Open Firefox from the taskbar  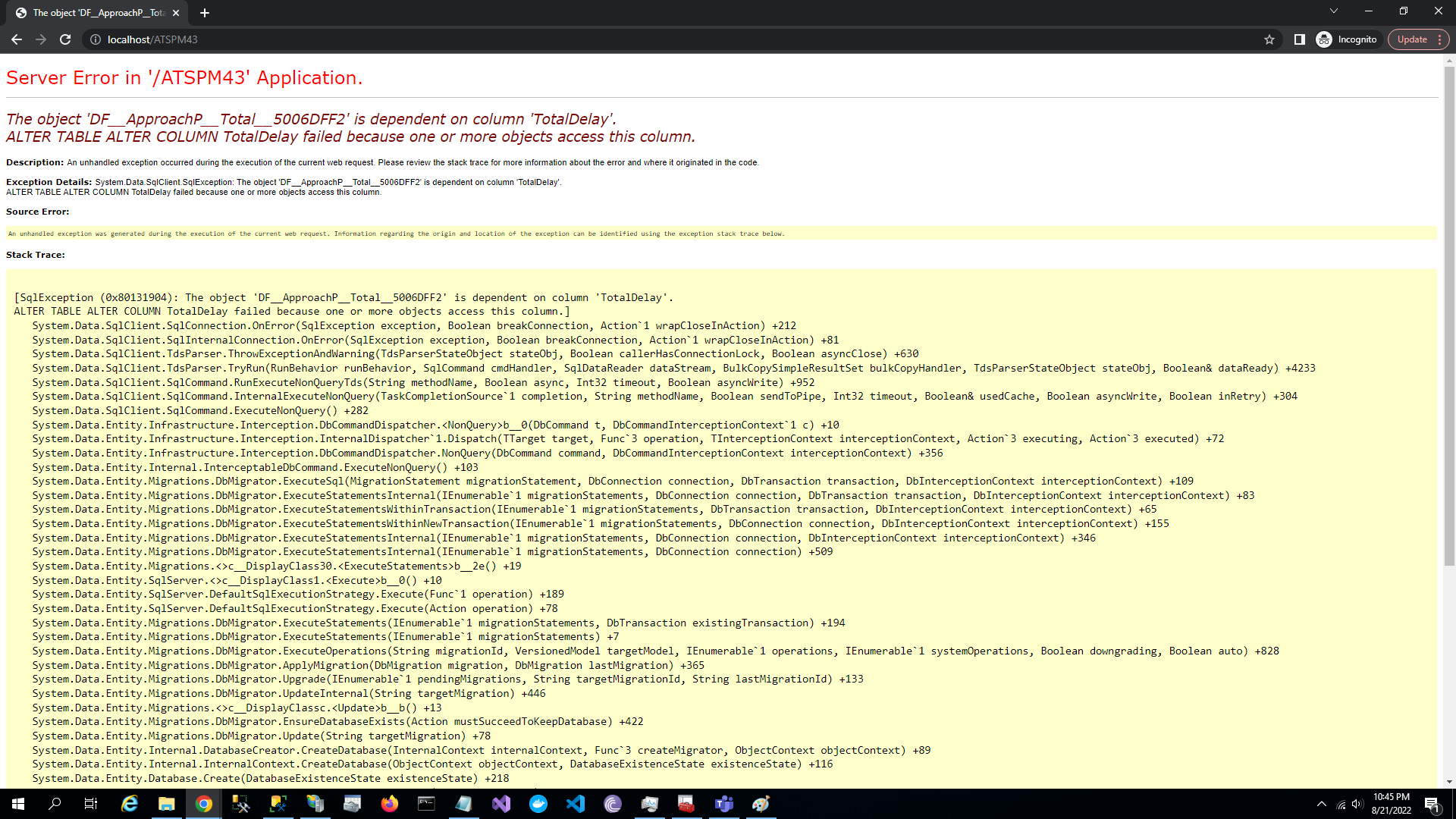point(390,804)
